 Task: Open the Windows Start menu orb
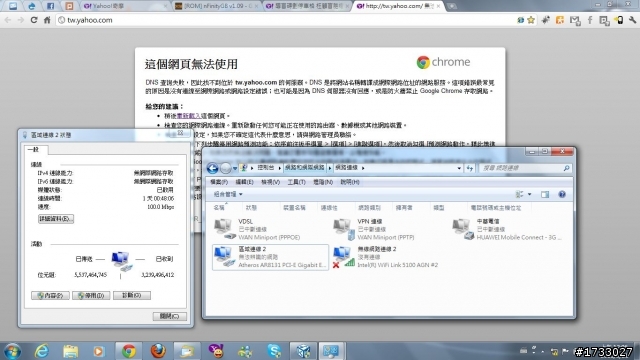click(x=12, y=351)
